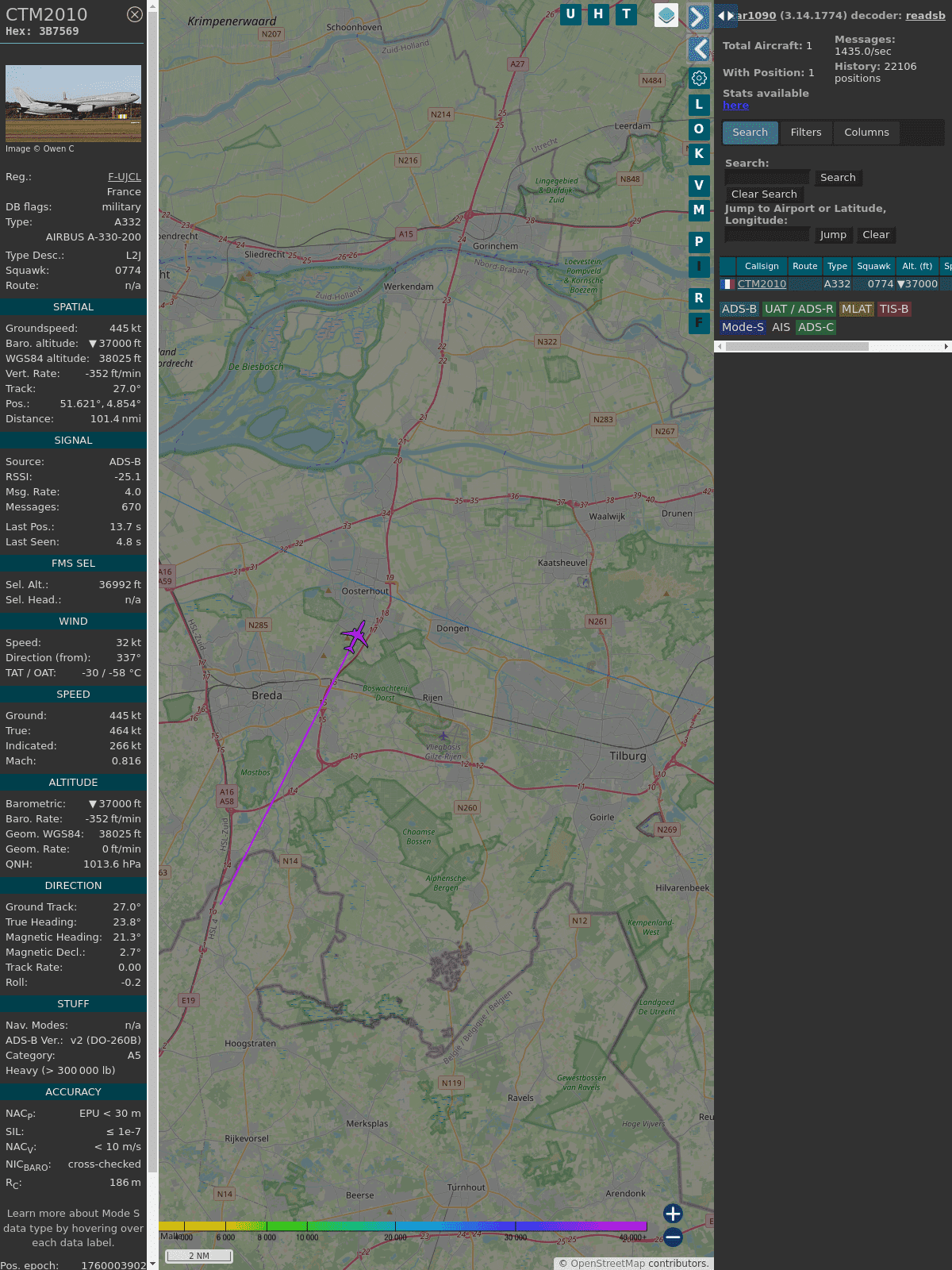
Task: Toggle the sidebar width arrows icon
Action: pos(725,15)
